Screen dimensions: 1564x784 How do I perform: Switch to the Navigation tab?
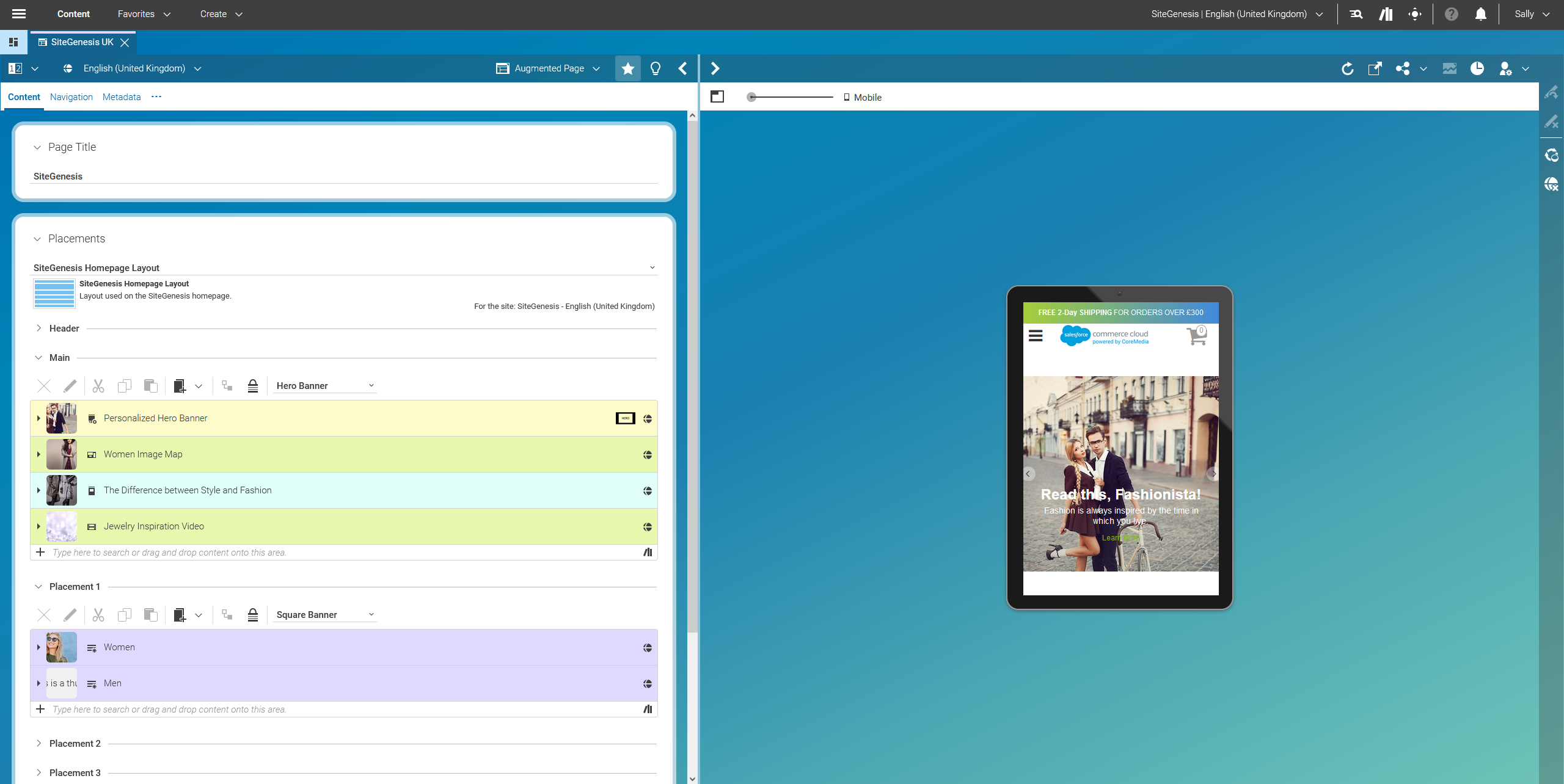tap(71, 96)
